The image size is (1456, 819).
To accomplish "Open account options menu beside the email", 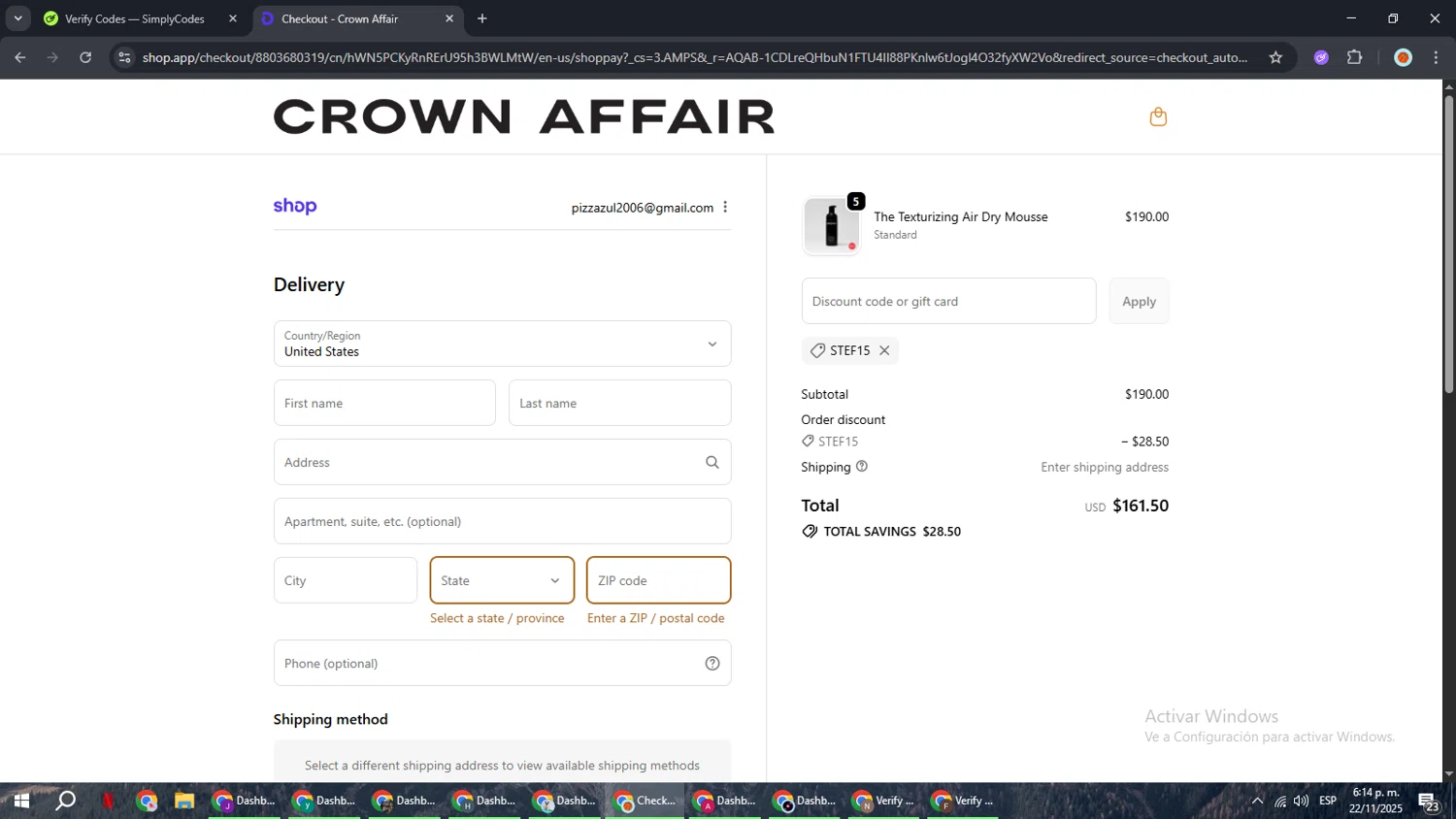I will (x=725, y=208).
